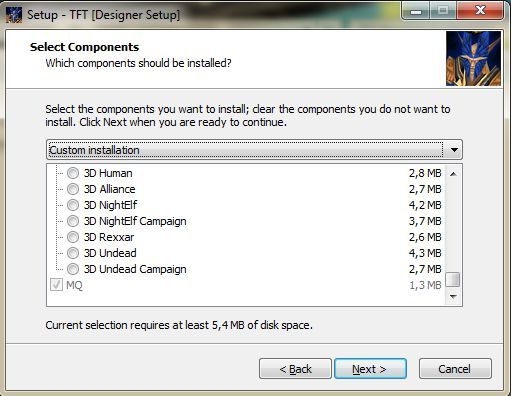Select 3D Undead Campaign radio button
The width and height of the screenshot is (513, 396).
(73, 269)
